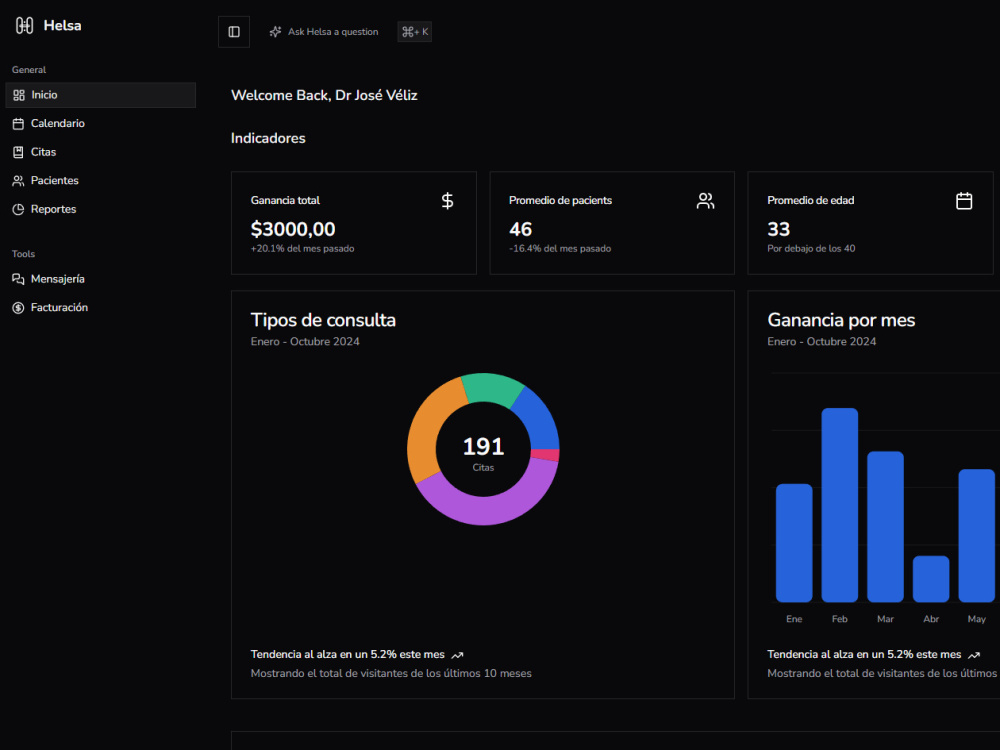Toggle the sidebar panel button
Screen dimensions: 1000x750
point(234,32)
